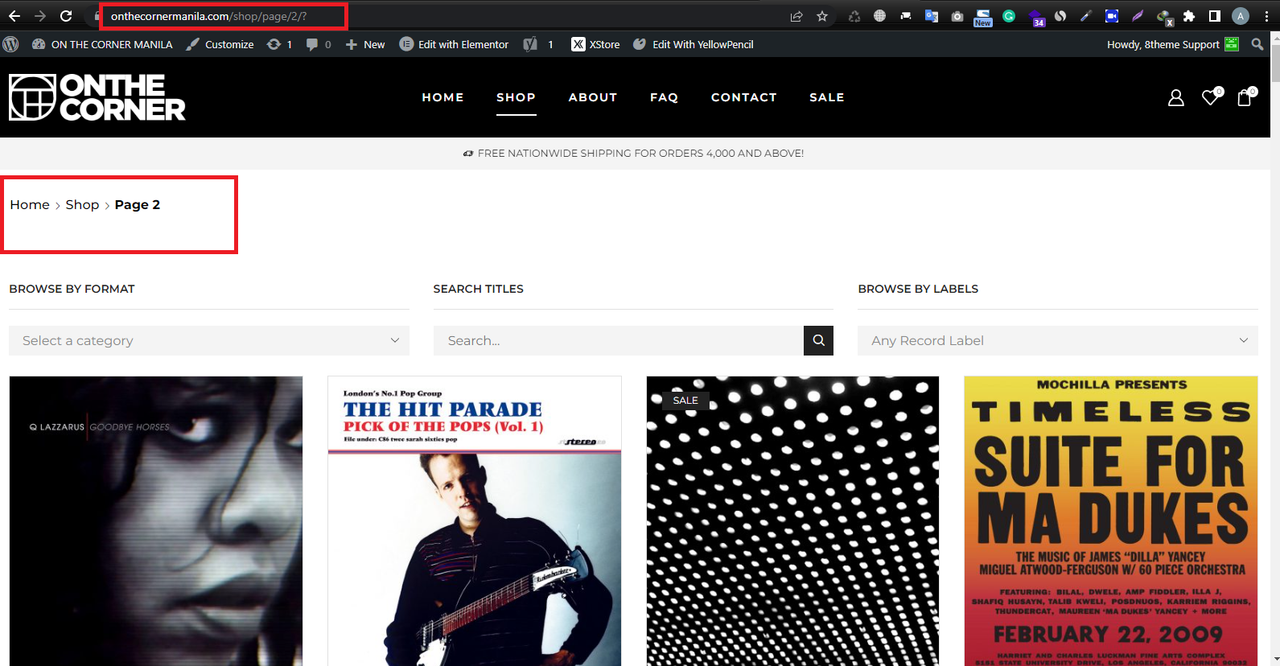Click the browser forward arrow
The width and height of the screenshot is (1280, 666).
click(x=40, y=16)
